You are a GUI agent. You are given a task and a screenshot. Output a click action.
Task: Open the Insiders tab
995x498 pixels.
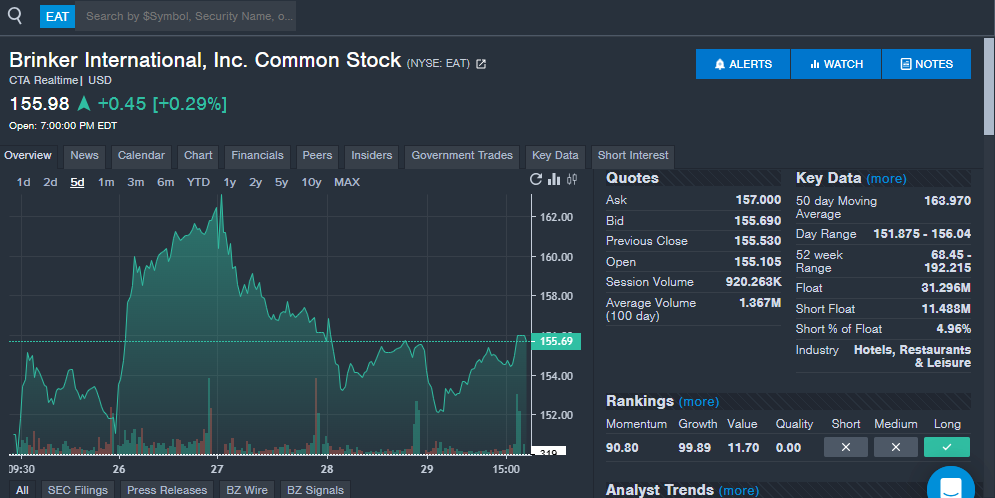[x=371, y=156]
